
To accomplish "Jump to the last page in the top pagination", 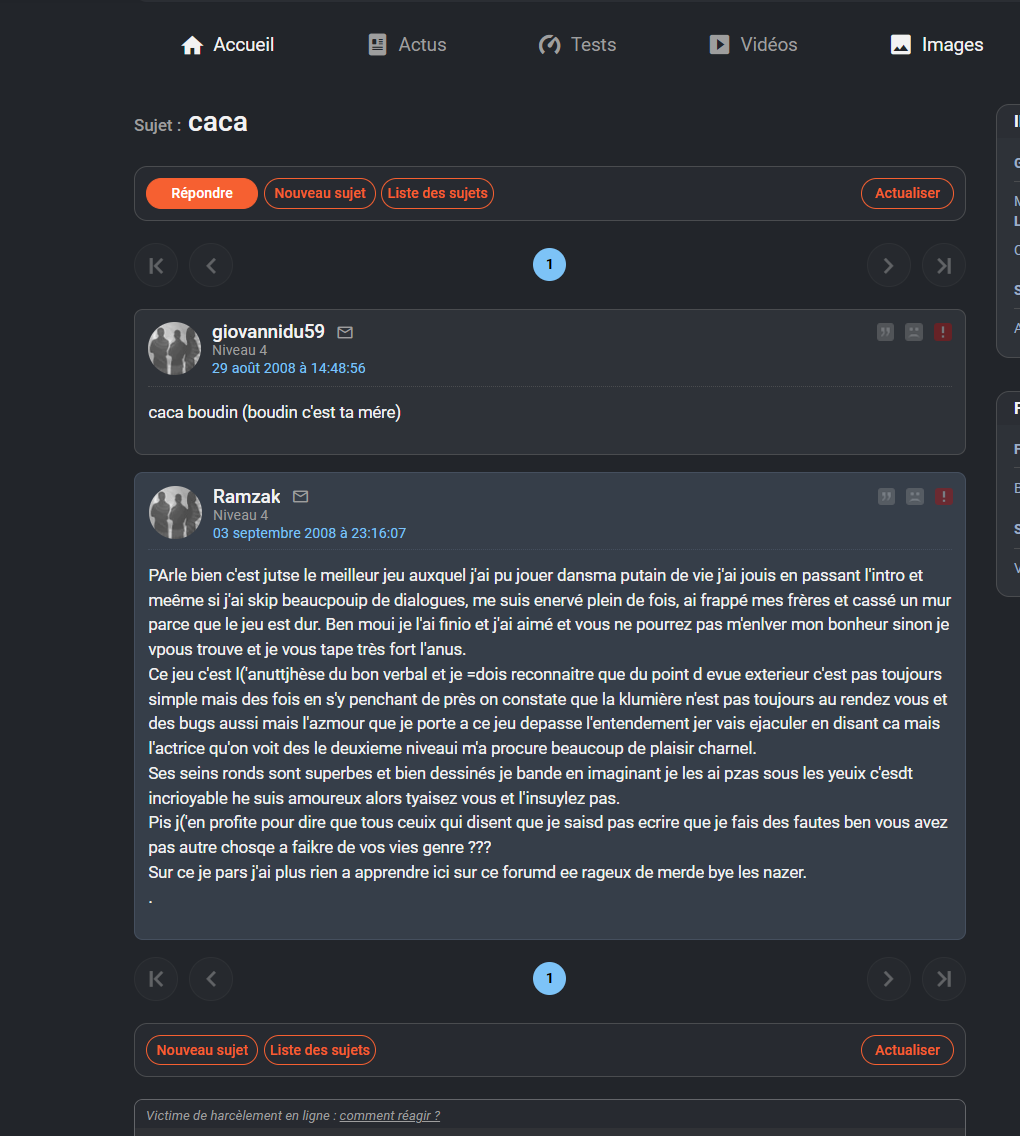I will tap(944, 266).
